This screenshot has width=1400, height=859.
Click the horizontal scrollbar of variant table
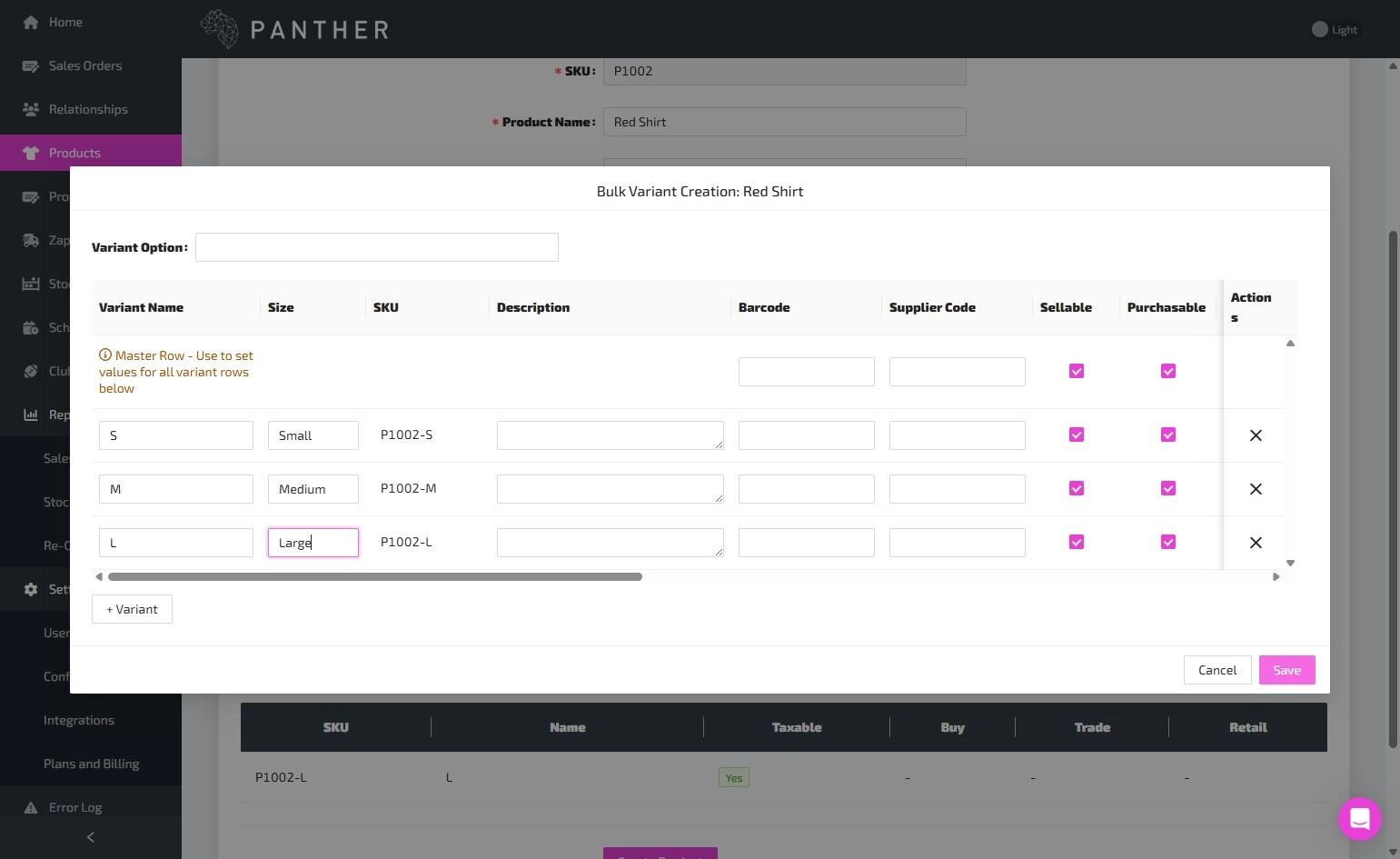tap(375, 576)
